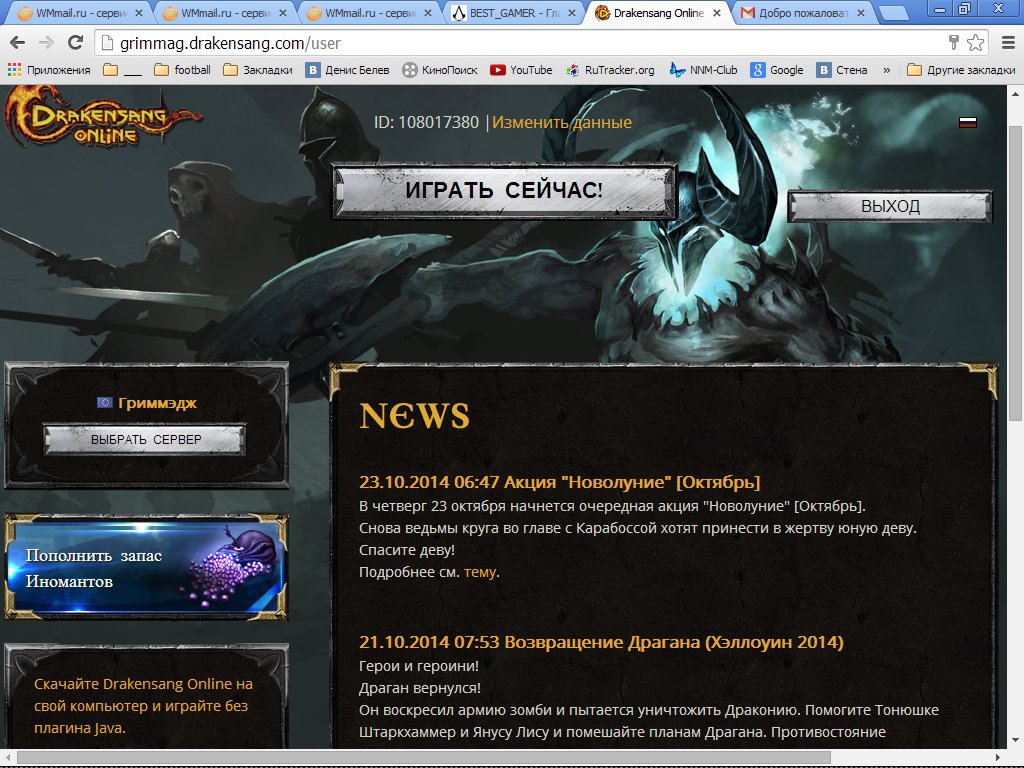Click the ID: 108017380 text
This screenshot has width=1024, height=768.
426,122
